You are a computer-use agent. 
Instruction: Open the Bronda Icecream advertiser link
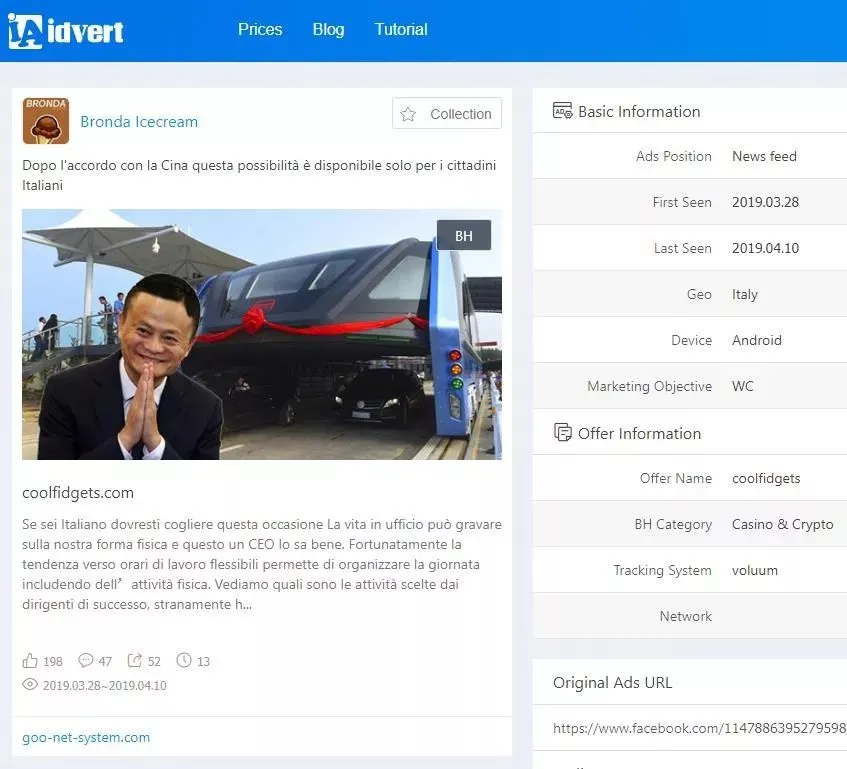pyautogui.click(x=139, y=122)
